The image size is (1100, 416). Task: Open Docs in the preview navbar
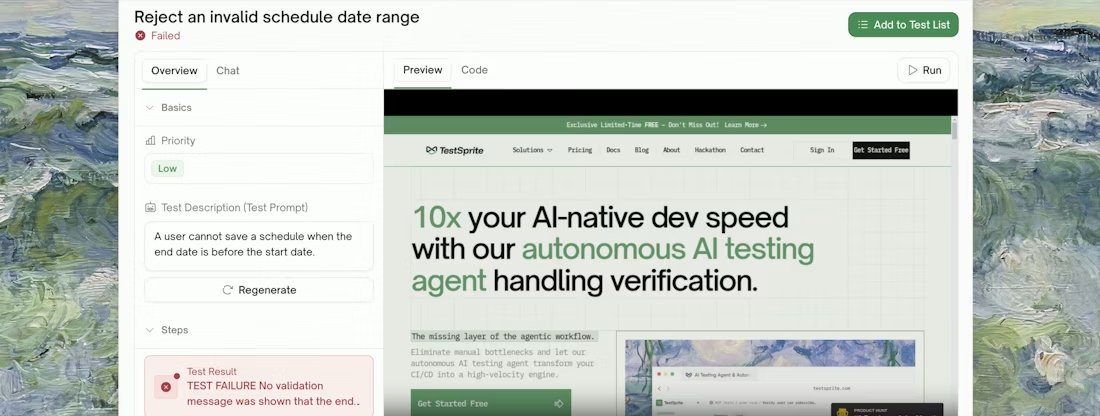click(x=613, y=150)
